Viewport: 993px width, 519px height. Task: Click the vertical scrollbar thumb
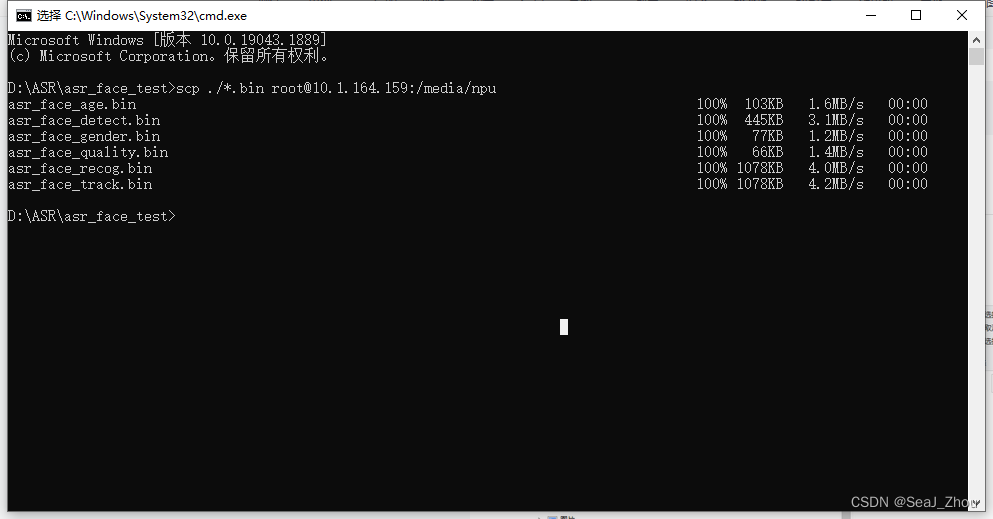pos(976,56)
